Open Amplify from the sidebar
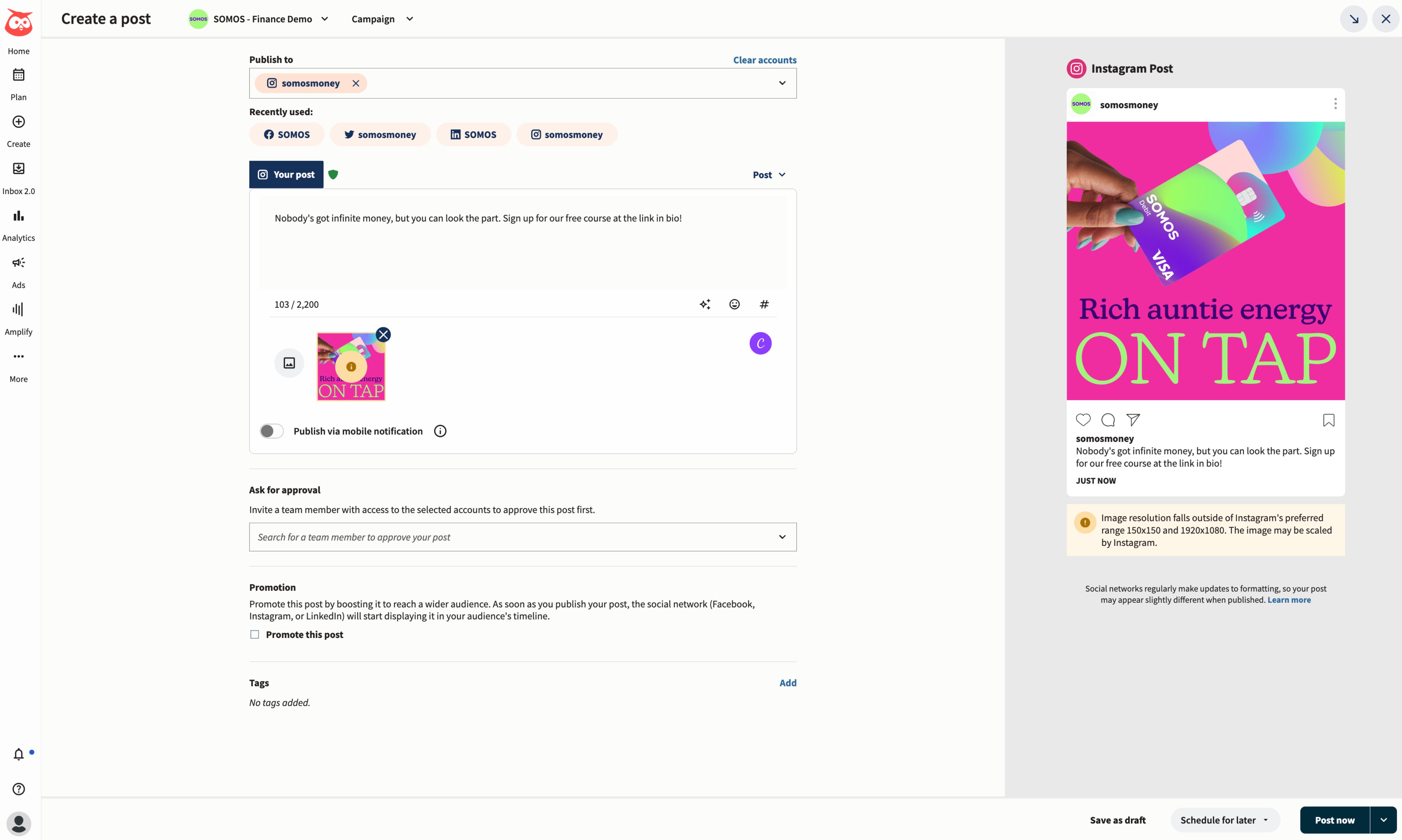This screenshot has width=1402, height=840. pos(18,318)
